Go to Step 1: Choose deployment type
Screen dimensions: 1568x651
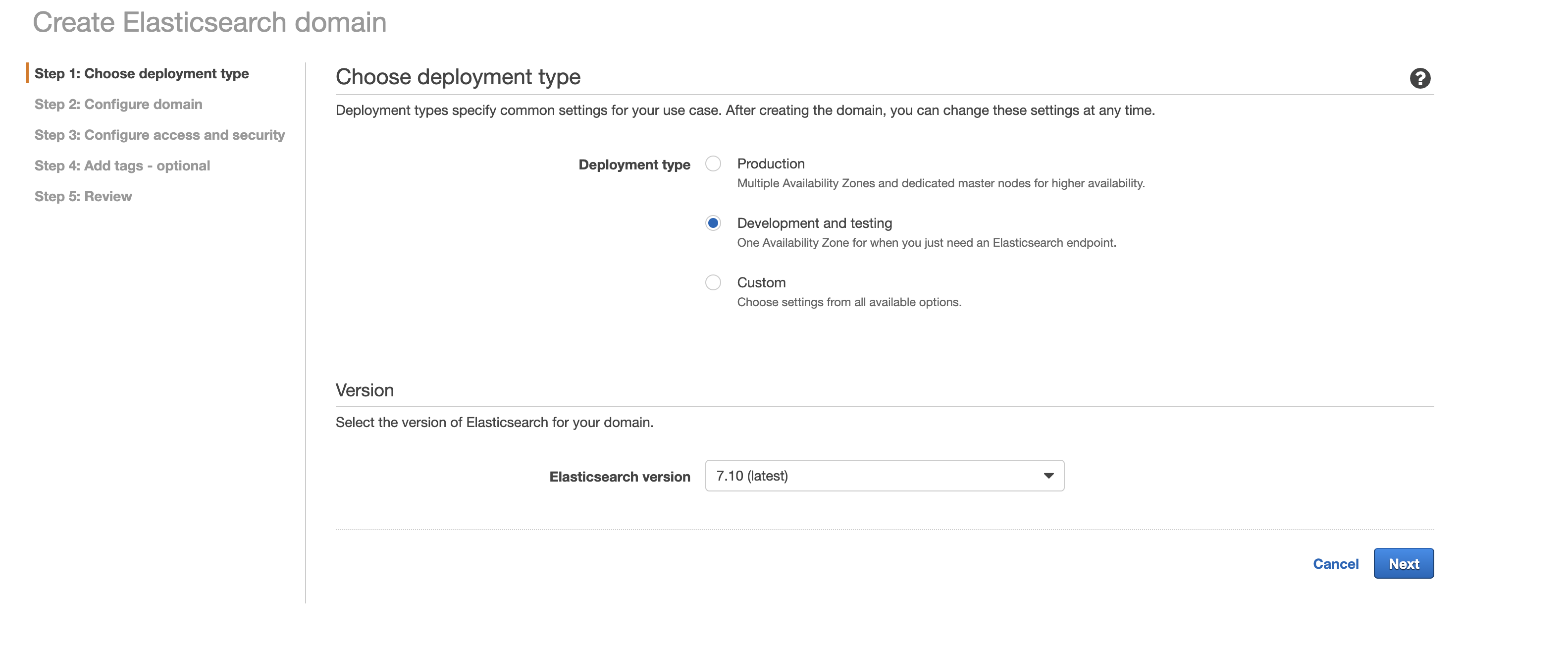point(141,74)
